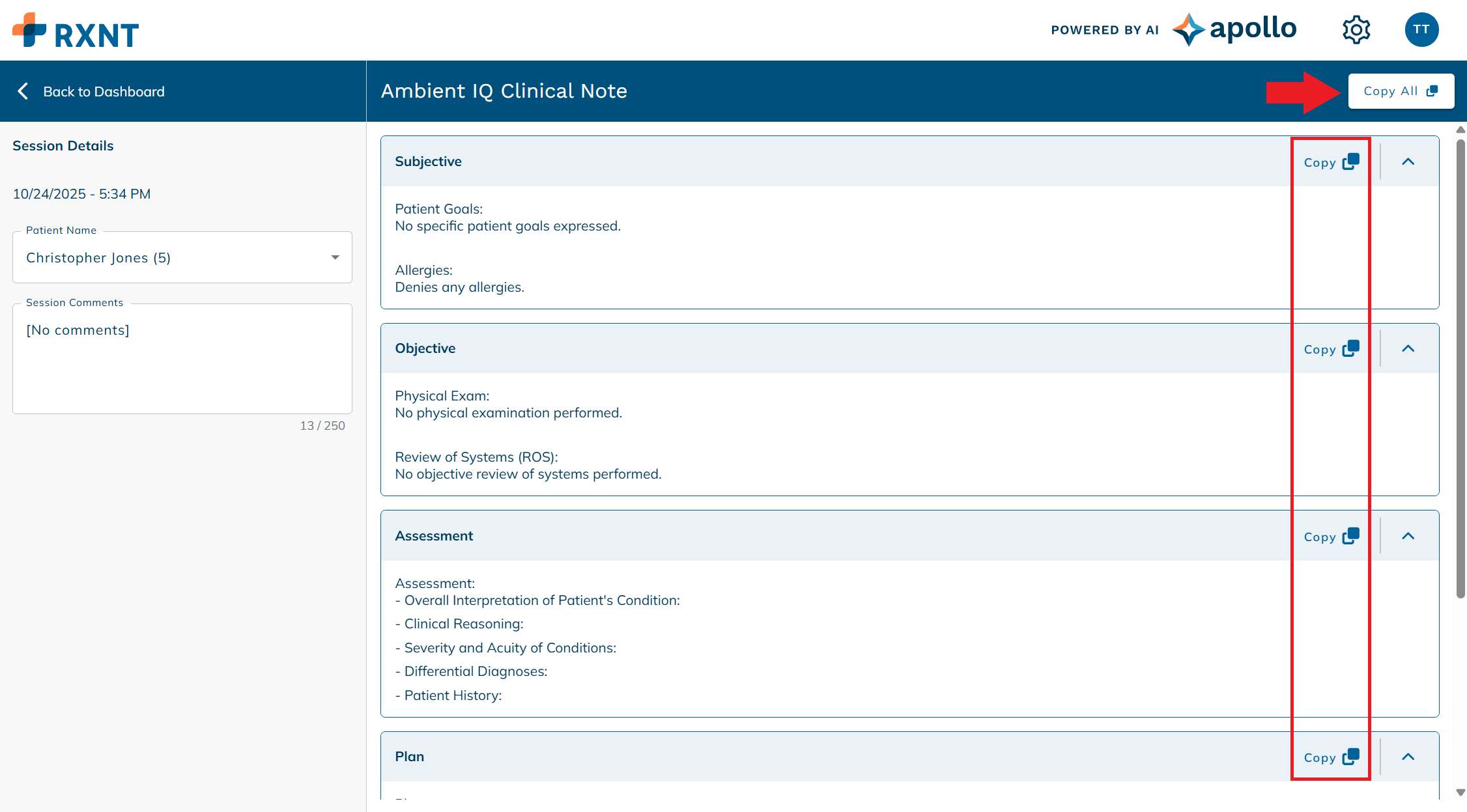The width and height of the screenshot is (1467, 812).
Task: Collapse the Assessment section
Action: point(1408,537)
